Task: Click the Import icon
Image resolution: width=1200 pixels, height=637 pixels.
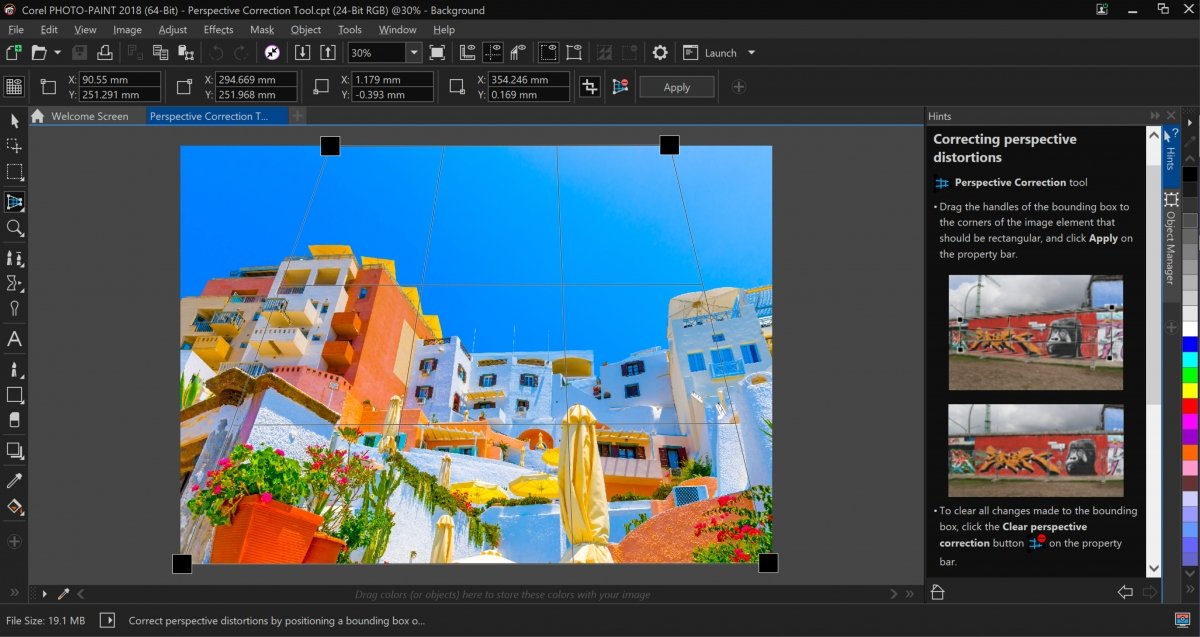Action: [x=303, y=53]
